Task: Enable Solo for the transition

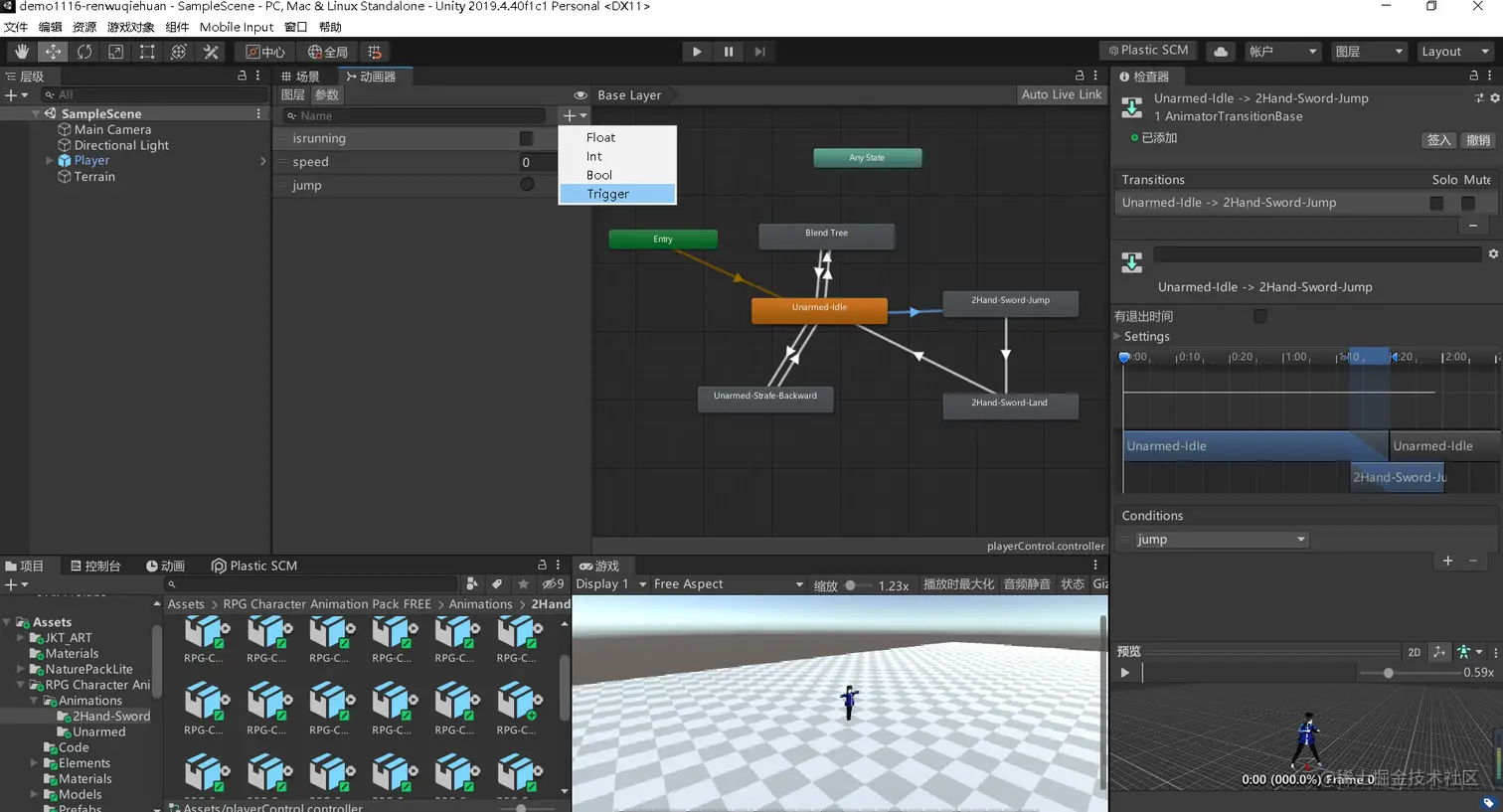Action: 1436,203
